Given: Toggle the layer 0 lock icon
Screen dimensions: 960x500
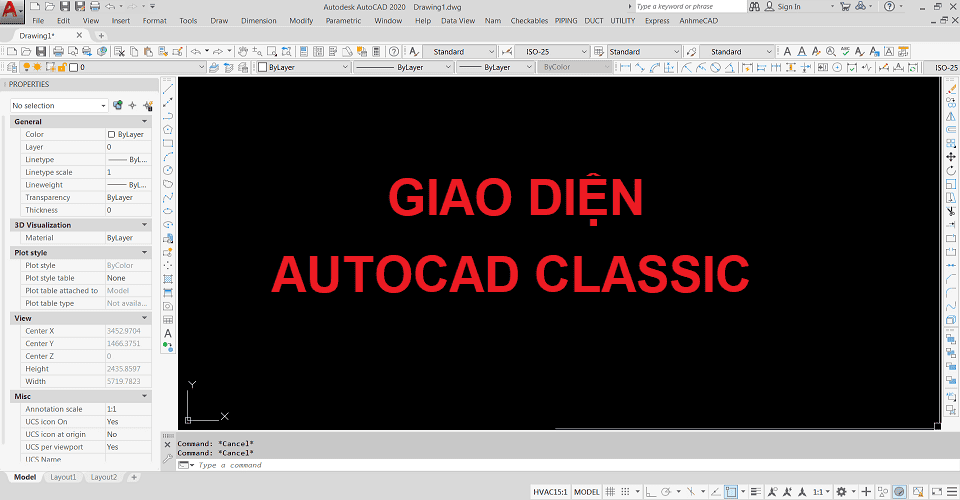Looking at the screenshot, I should coord(62,67).
